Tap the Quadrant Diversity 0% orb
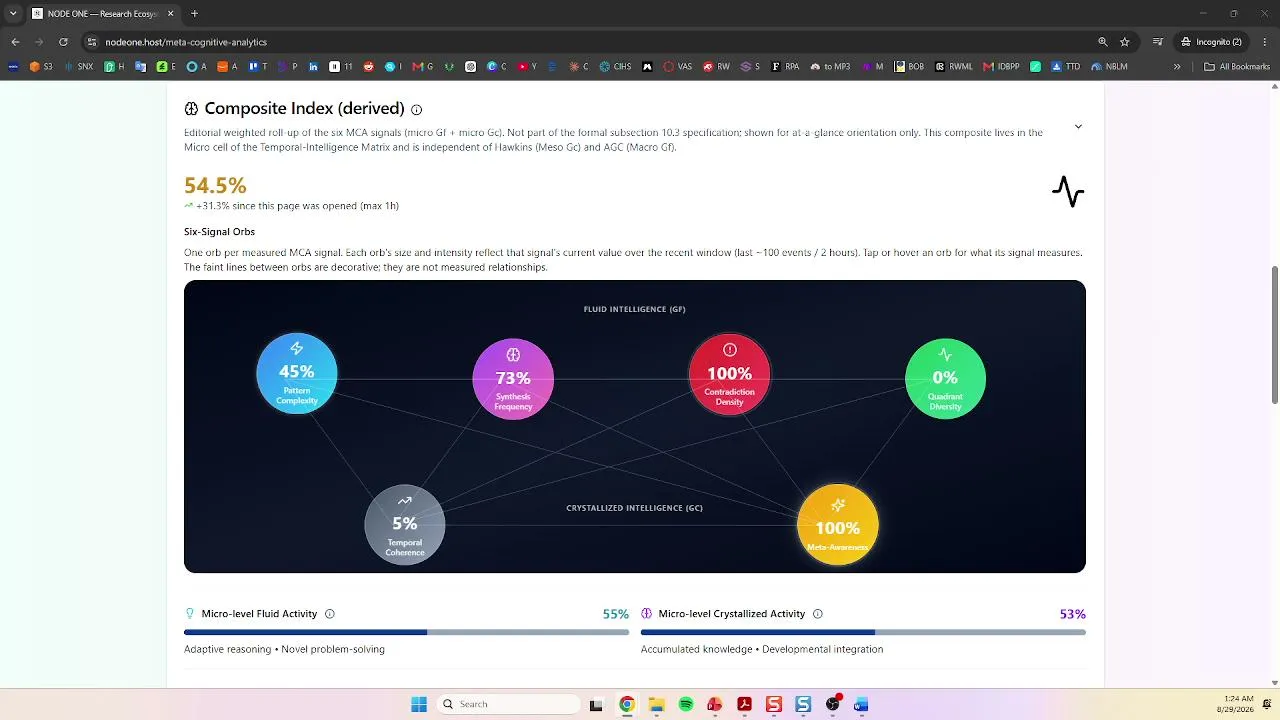1280x720 pixels. [x=945, y=379]
